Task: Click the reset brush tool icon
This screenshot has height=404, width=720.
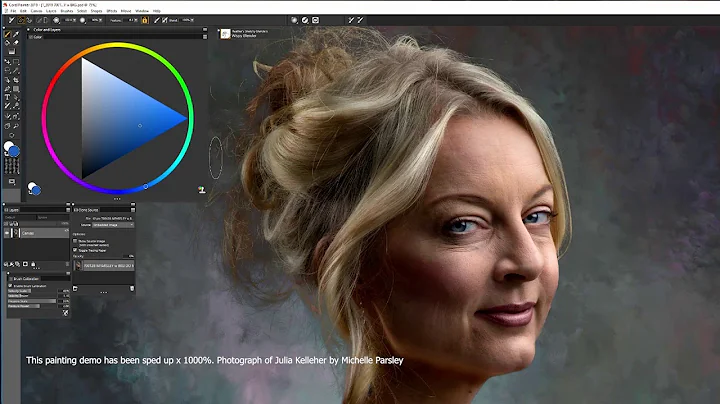Action: [11, 20]
